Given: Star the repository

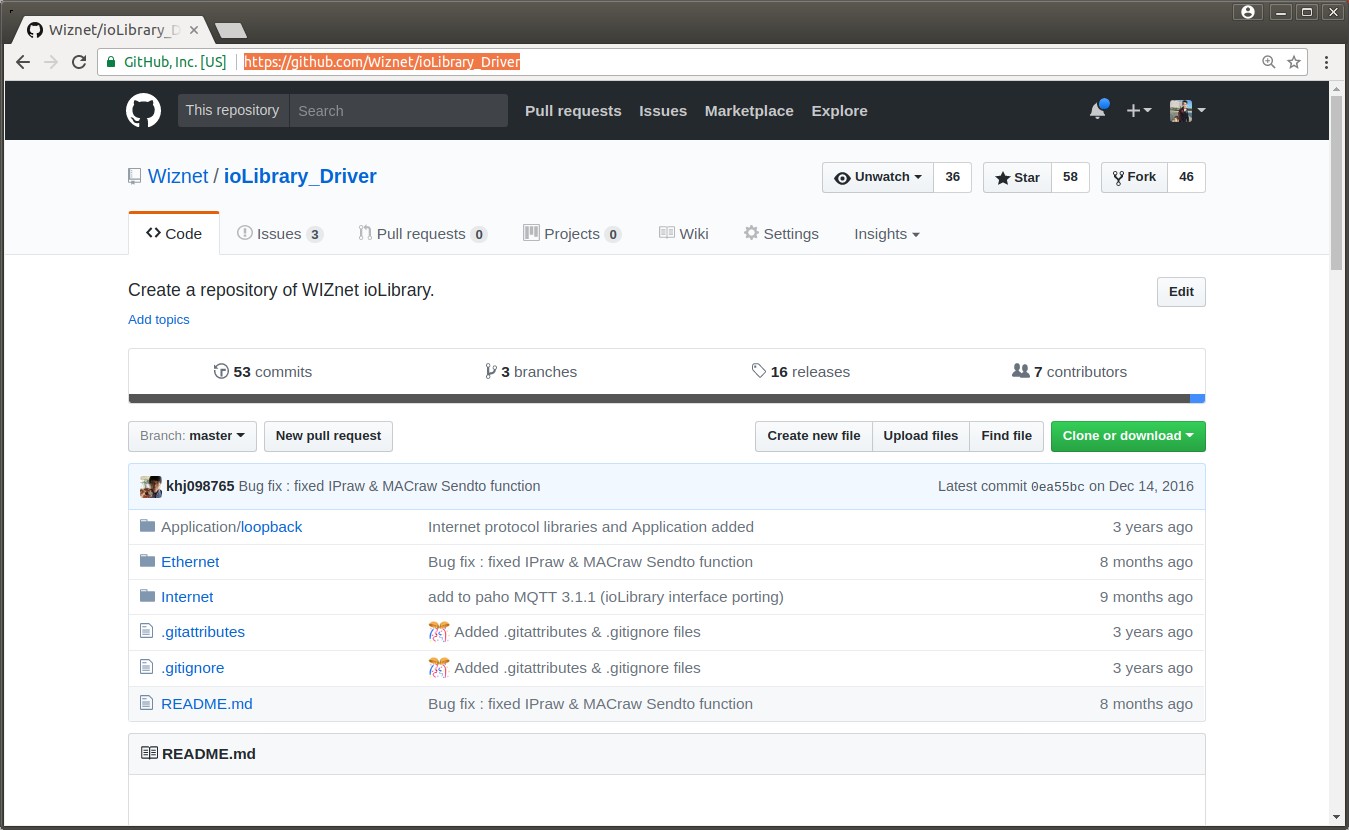Looking at the screenshot, I should tap(1017, 177).
